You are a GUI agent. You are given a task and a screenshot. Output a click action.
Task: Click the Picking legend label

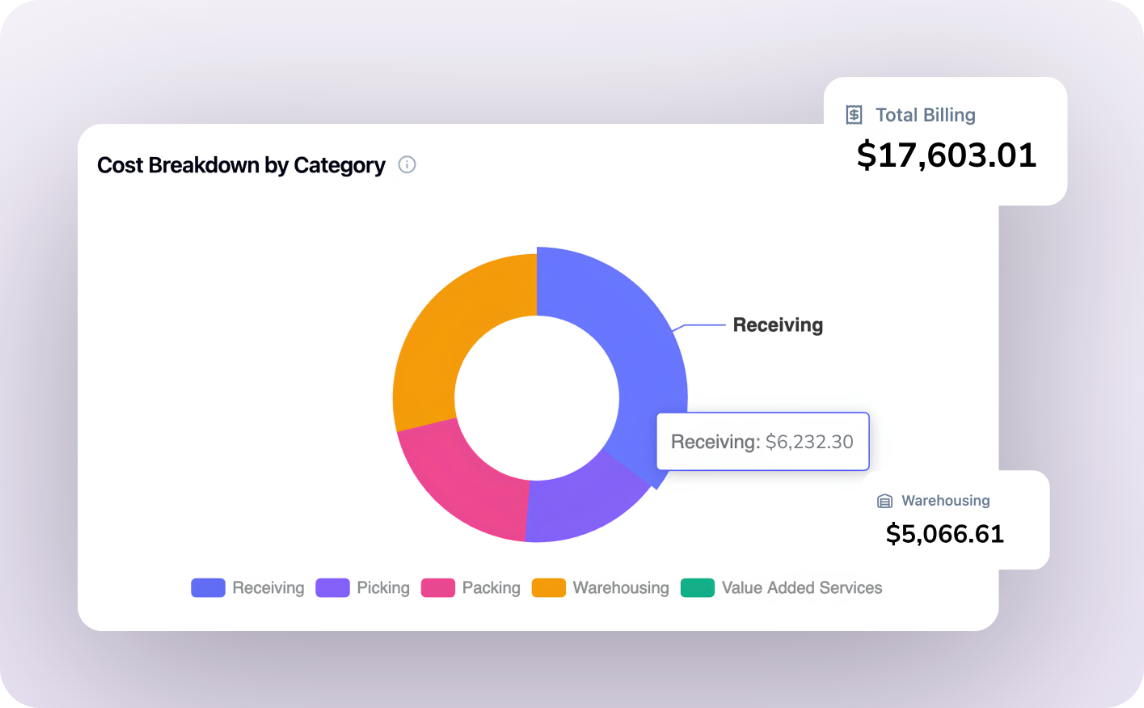383,588
